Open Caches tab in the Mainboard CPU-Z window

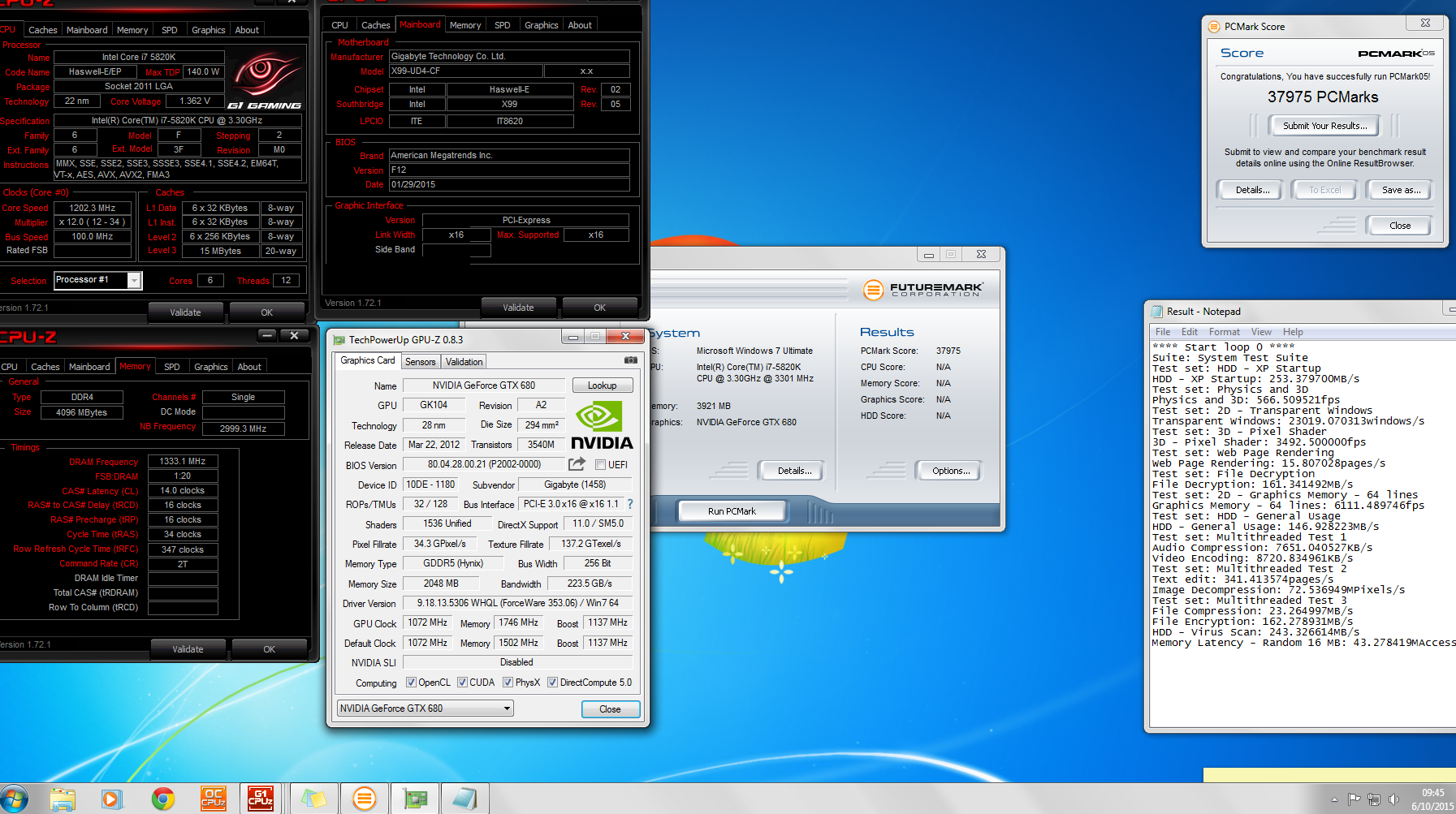[375, 25]
